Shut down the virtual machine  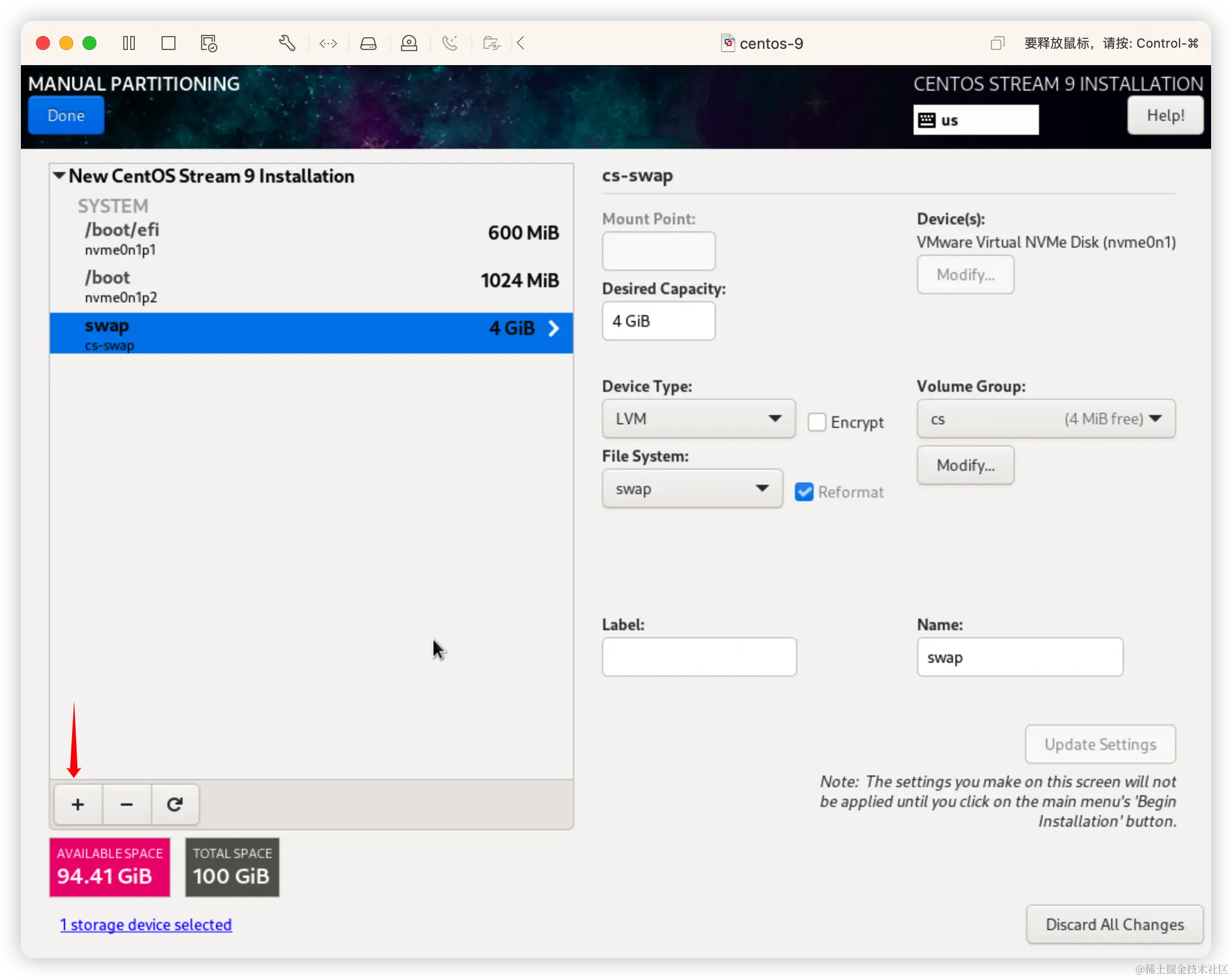pyautogui.click(x=169, y=43)
